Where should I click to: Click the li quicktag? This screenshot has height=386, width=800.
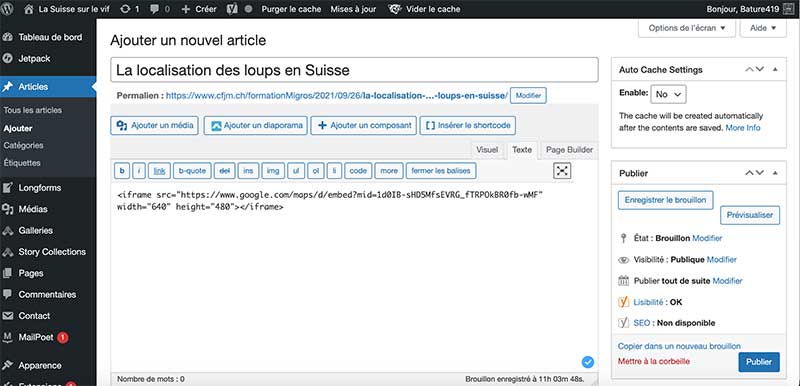[x=334, y=171]
